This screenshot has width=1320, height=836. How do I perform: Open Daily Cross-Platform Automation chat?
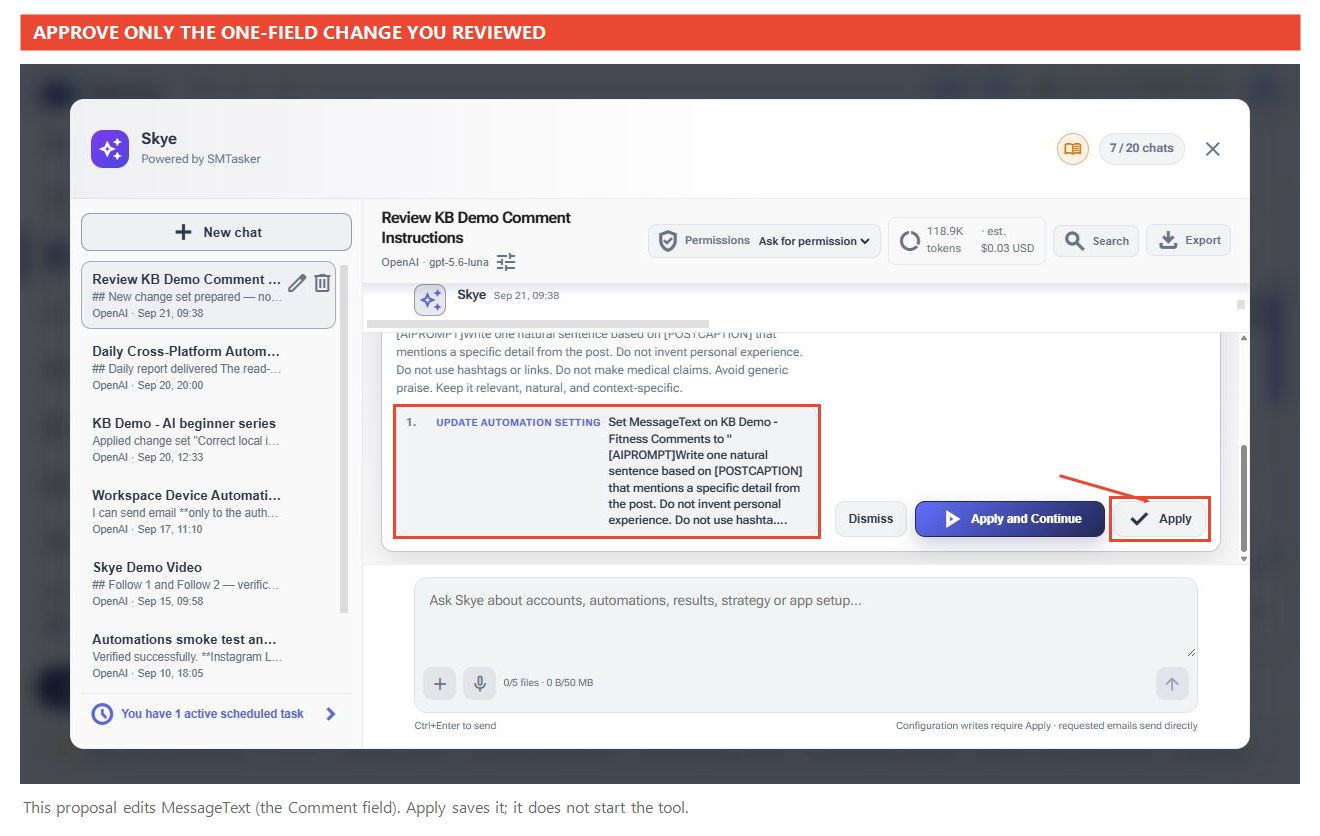tap(208, 368)
